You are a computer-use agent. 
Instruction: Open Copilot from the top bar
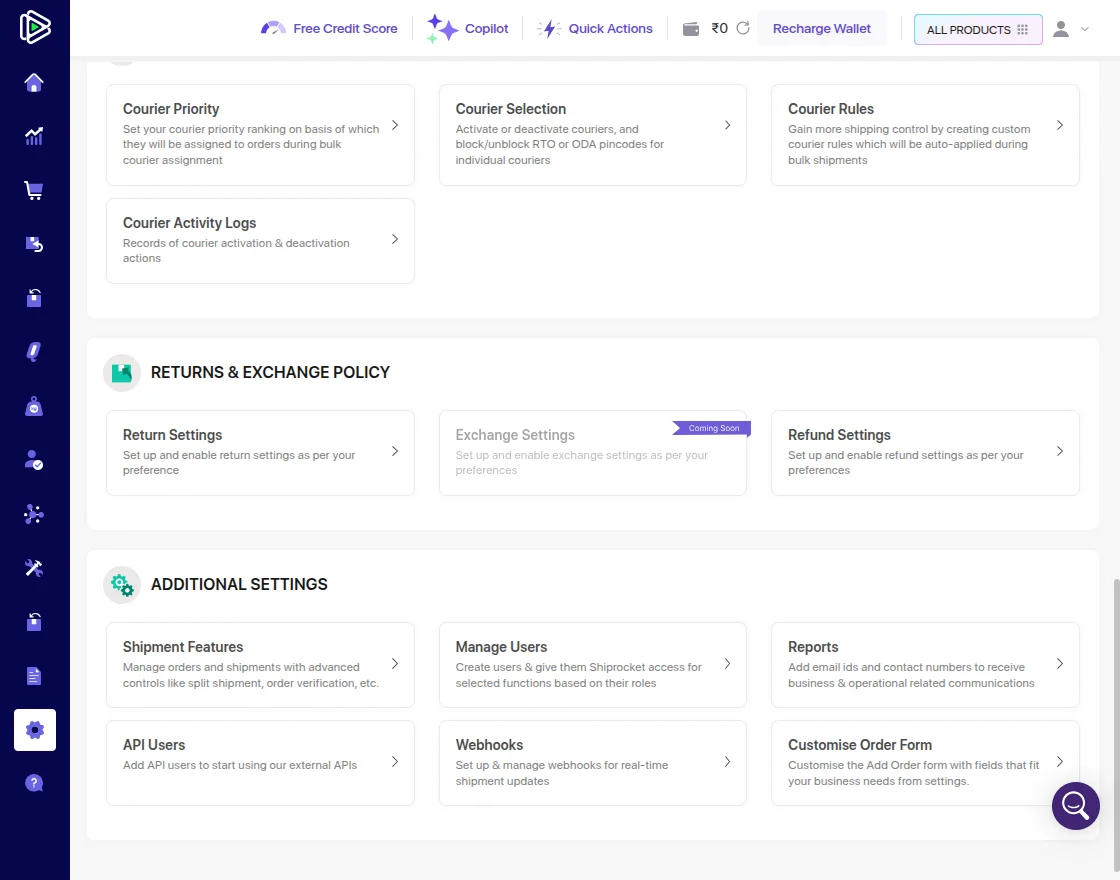tap(468, 29)
